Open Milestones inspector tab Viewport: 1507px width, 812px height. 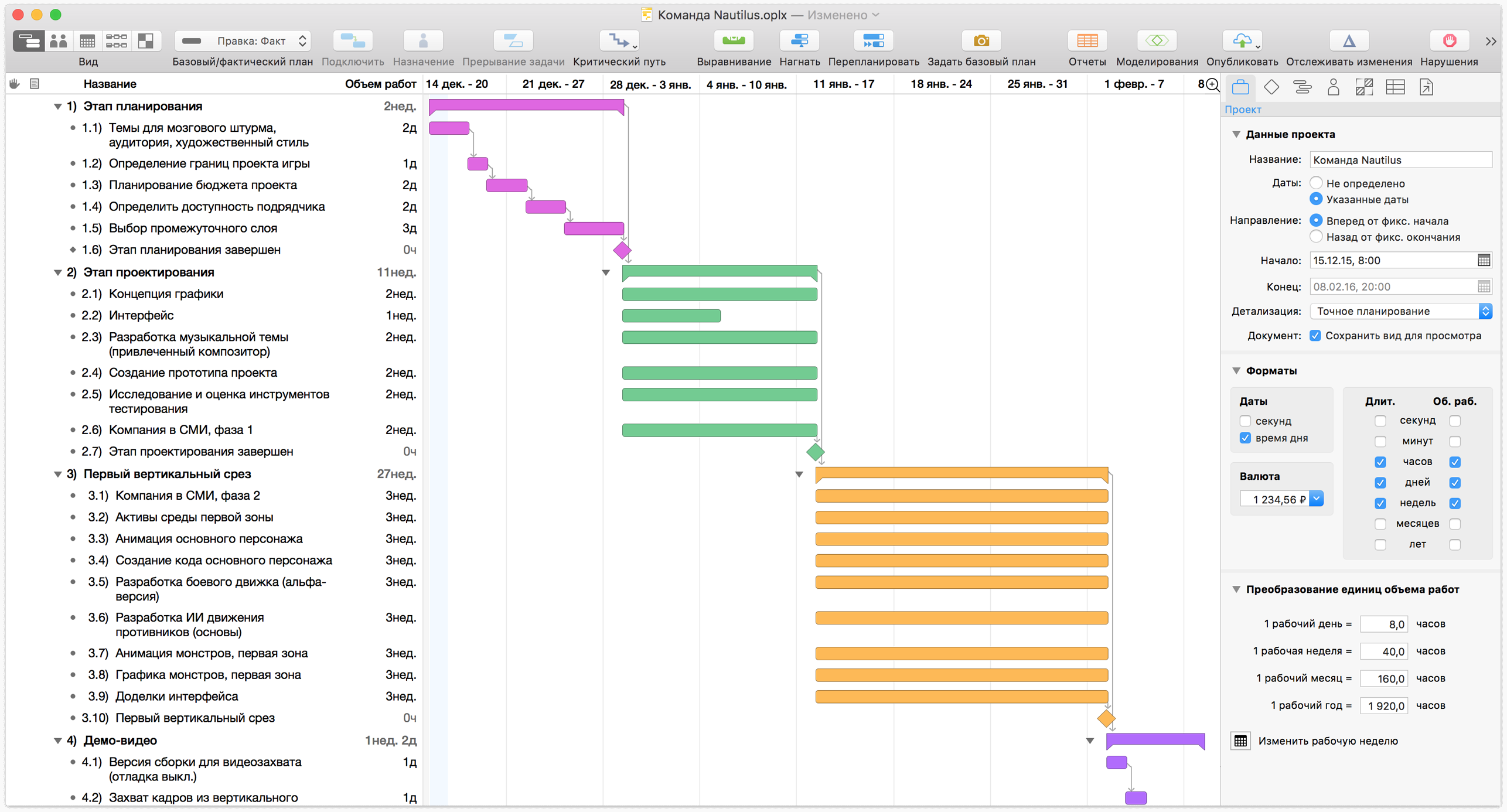pyautogui.click(x=1271, y=88)
